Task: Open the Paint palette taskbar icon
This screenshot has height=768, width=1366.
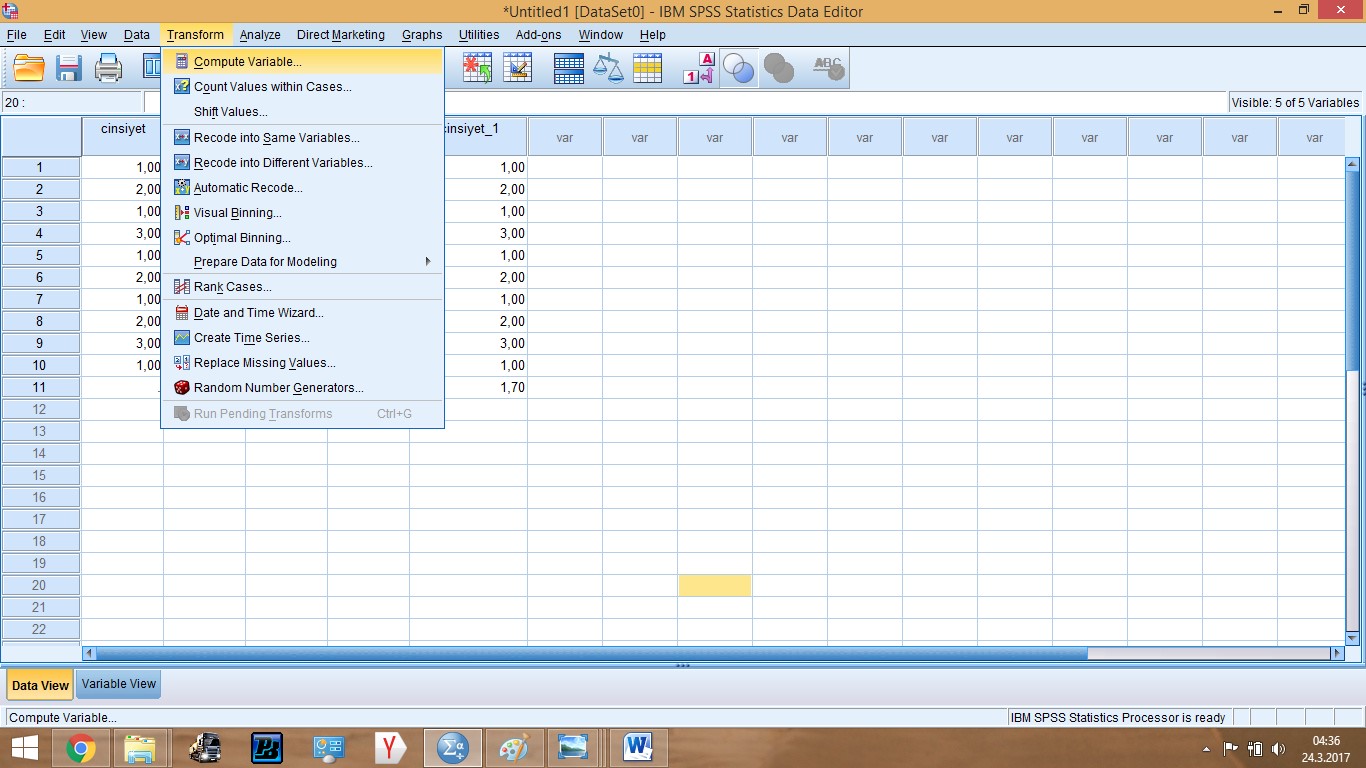Action: coord(513,747)
